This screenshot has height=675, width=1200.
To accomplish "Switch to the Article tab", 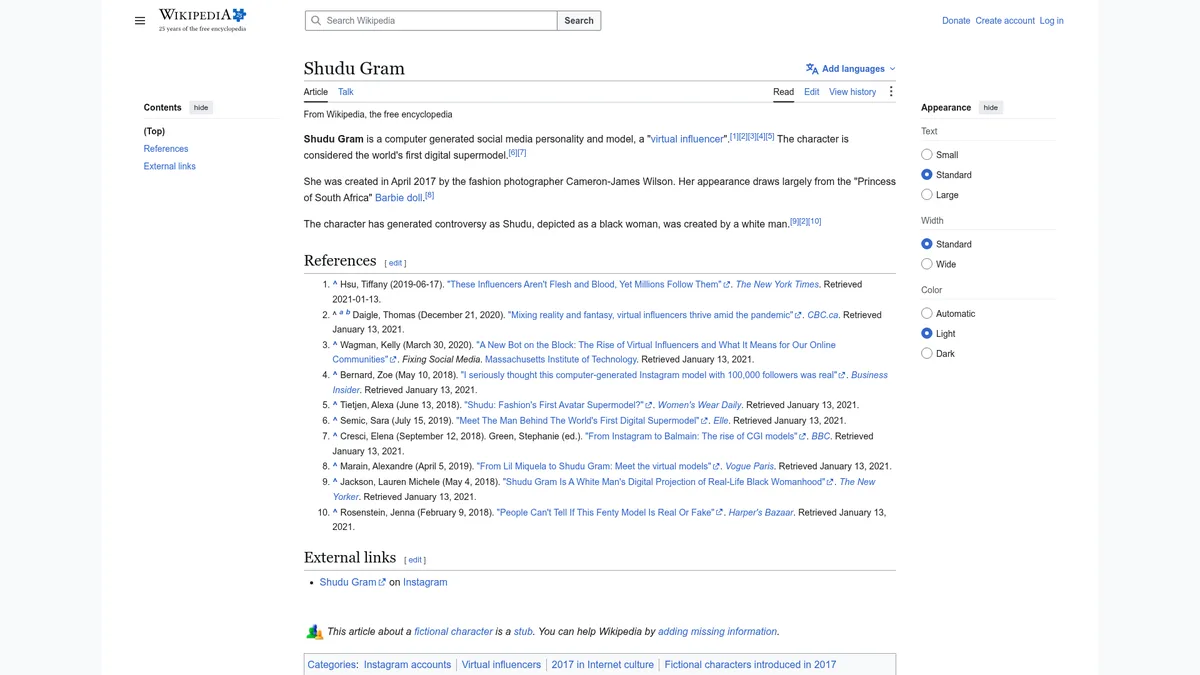I will click(316, 92).
